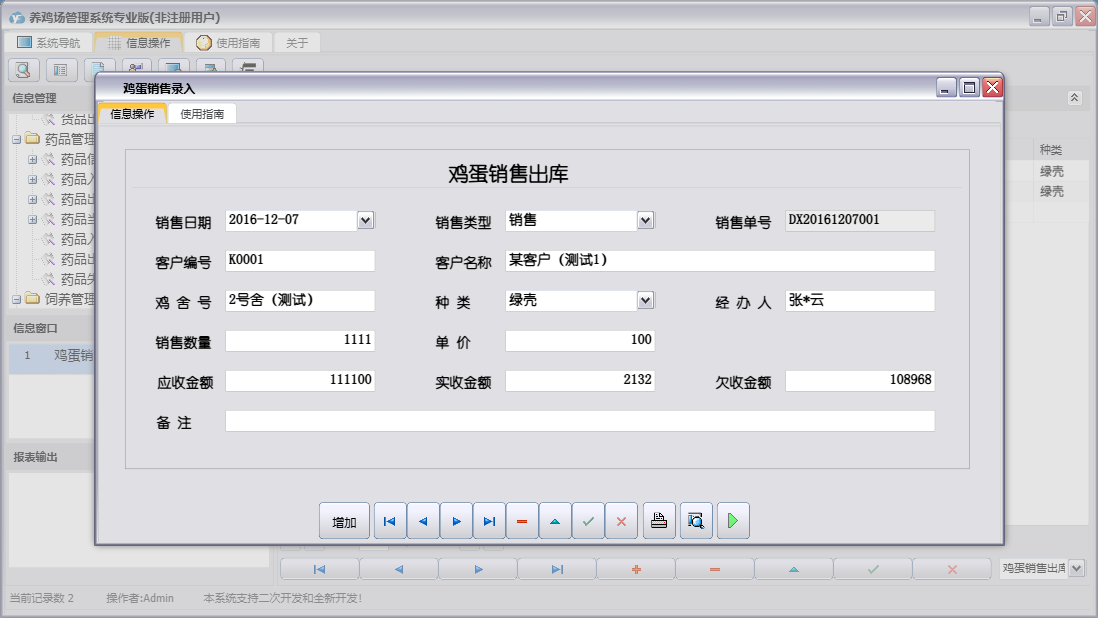Viewport: 1098px width, 618px height.
Task: Expand the 种类 dropdown list
Action: click(x=645, y=300)
